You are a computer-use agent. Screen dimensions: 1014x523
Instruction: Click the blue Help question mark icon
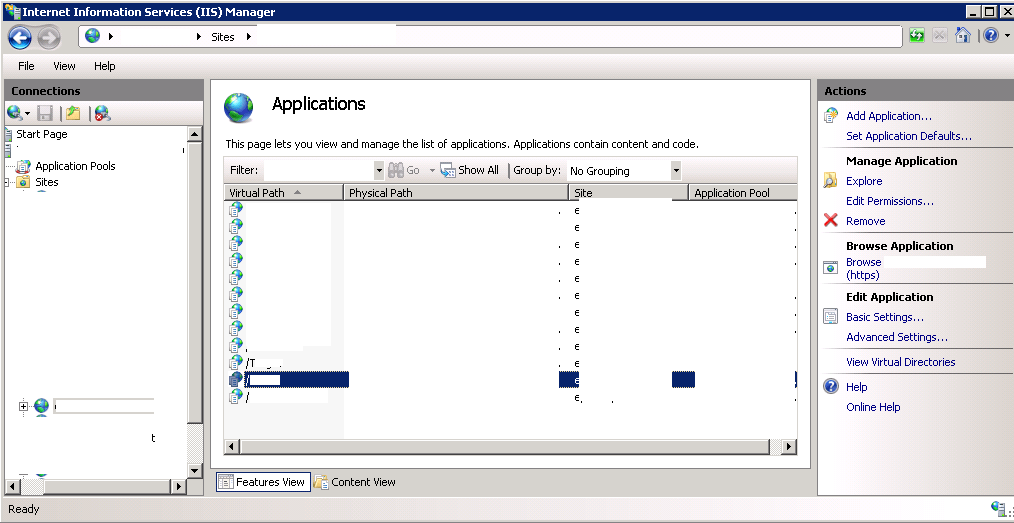(x=988, y=36)
